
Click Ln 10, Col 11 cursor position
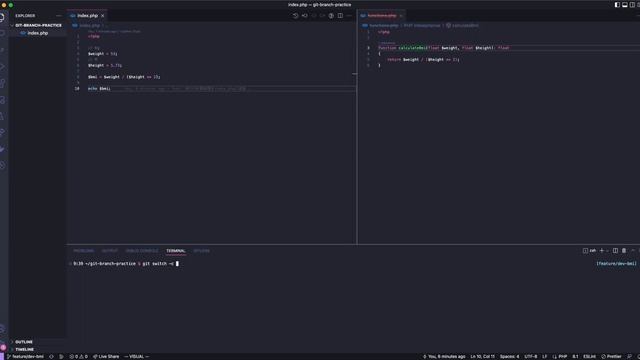(x=482, y=357)
